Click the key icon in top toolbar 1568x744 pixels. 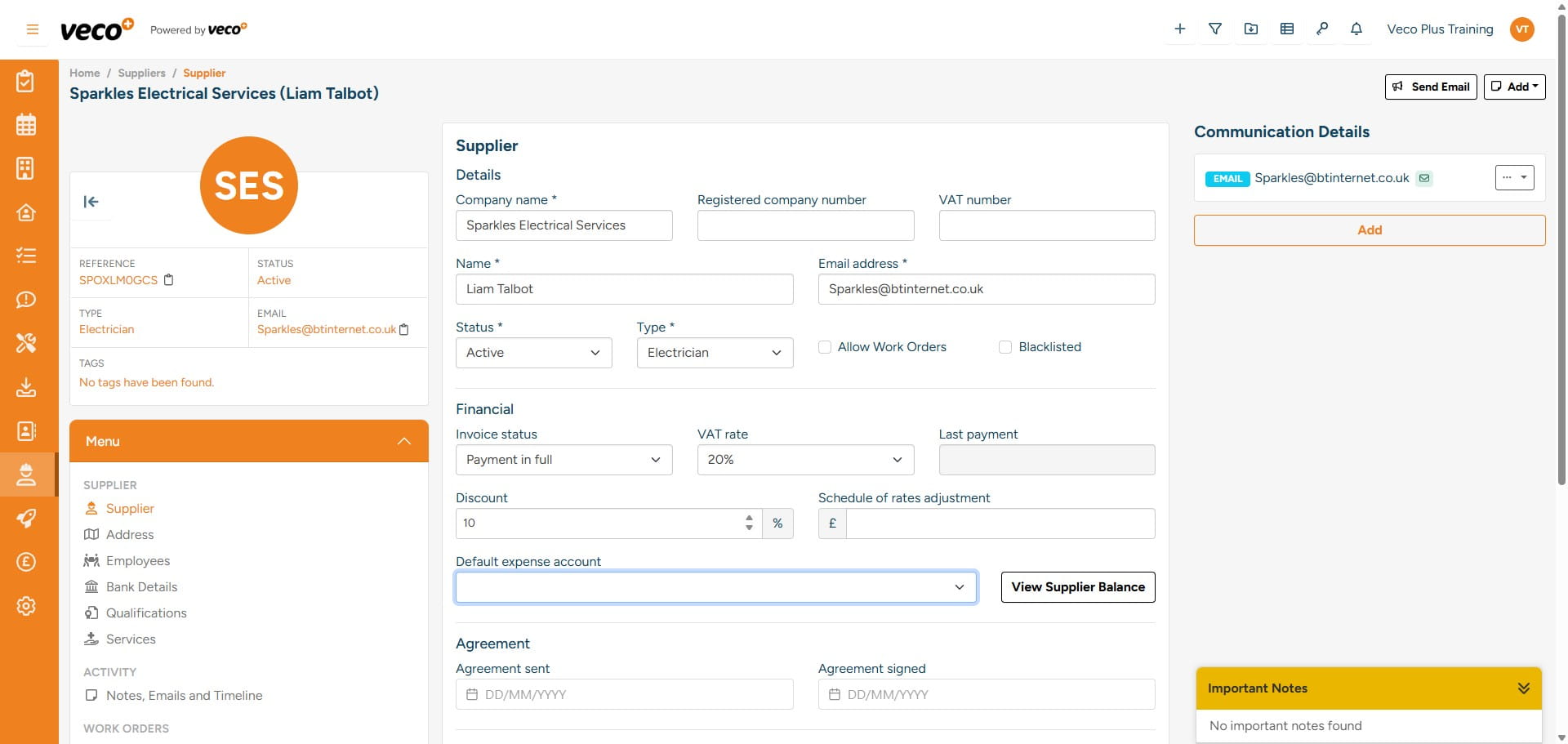point(1322,29)
